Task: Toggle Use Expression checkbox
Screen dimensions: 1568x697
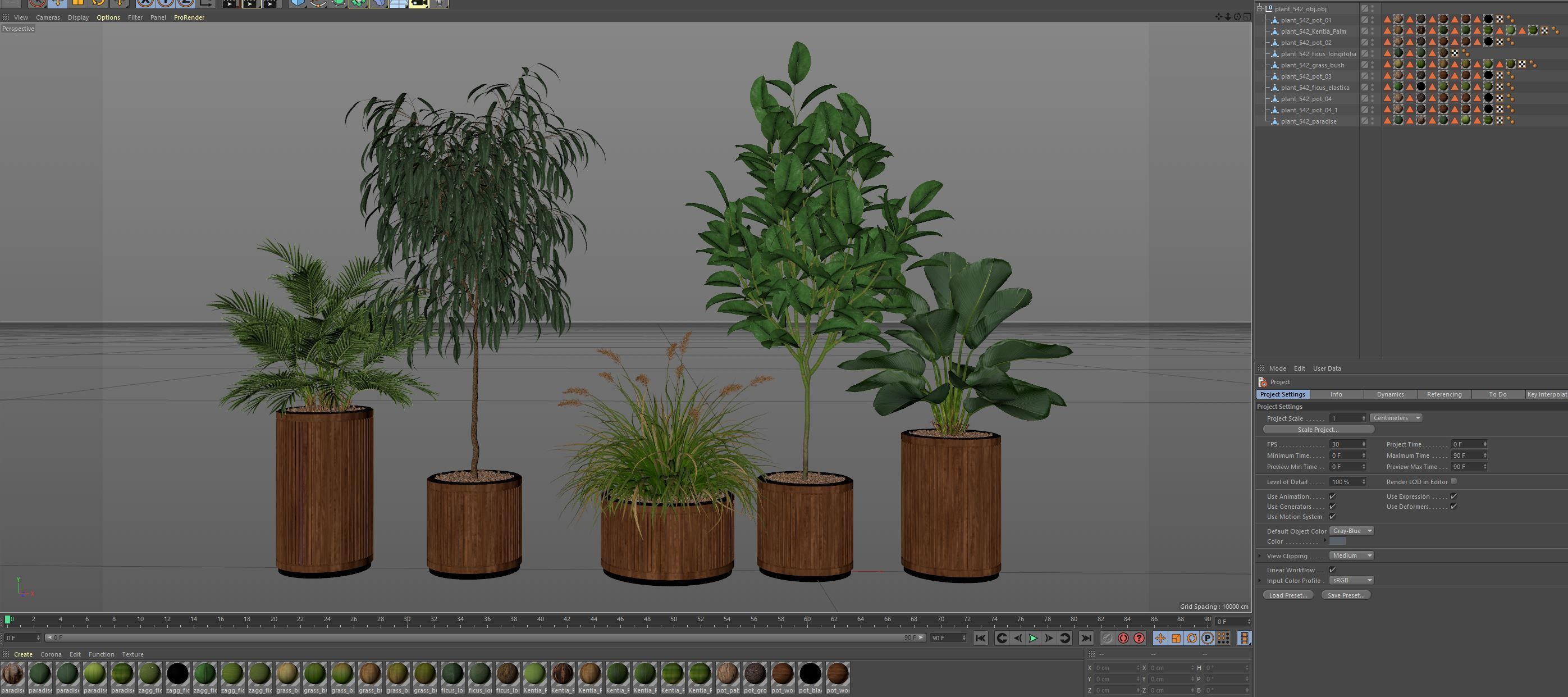Action: click(1453, 496)
